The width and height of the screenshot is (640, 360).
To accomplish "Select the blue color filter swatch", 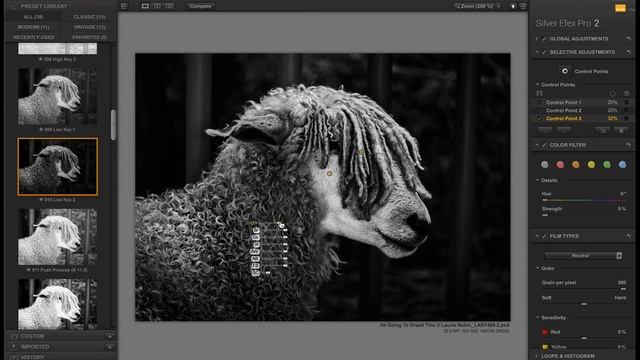I will coord(622,164).
